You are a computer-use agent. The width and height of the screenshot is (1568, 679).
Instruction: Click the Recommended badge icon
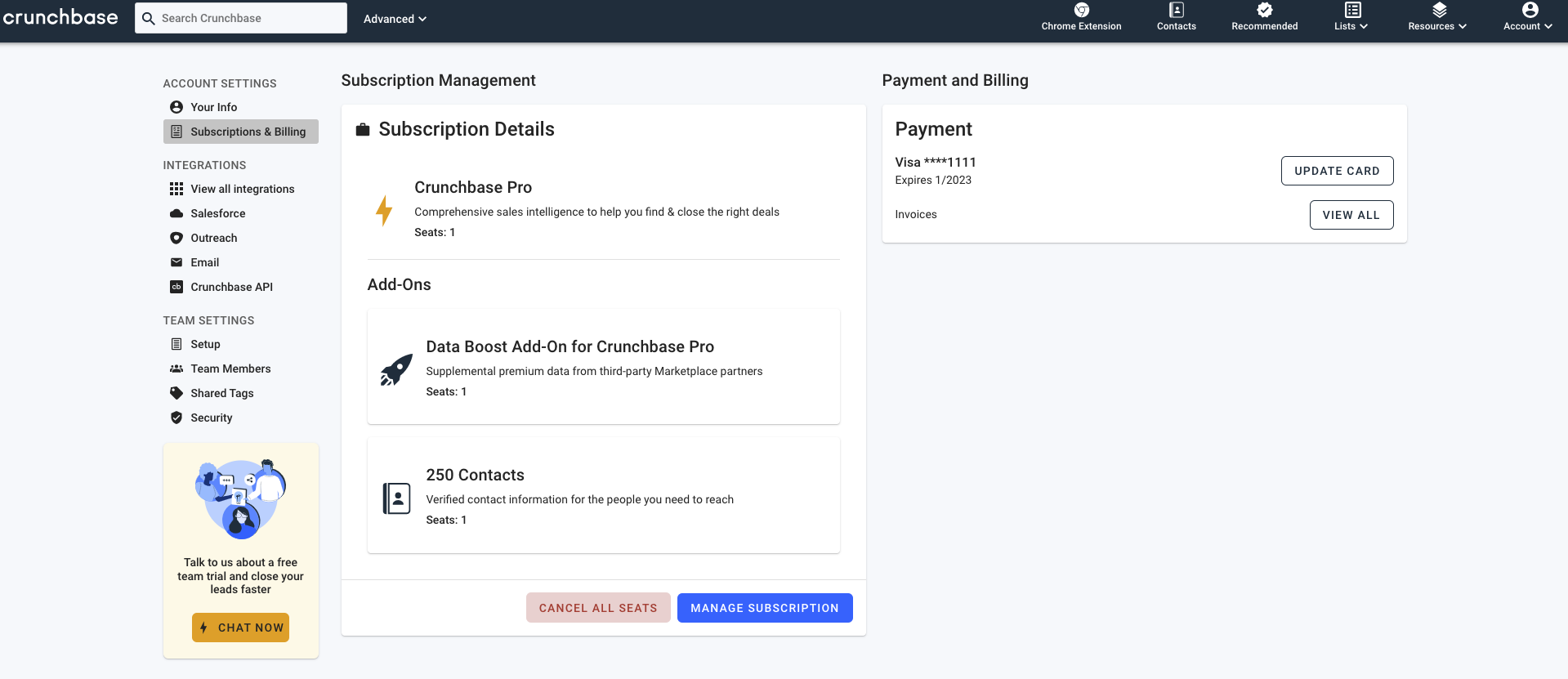pyautogui.click(x=1264, y=10)
